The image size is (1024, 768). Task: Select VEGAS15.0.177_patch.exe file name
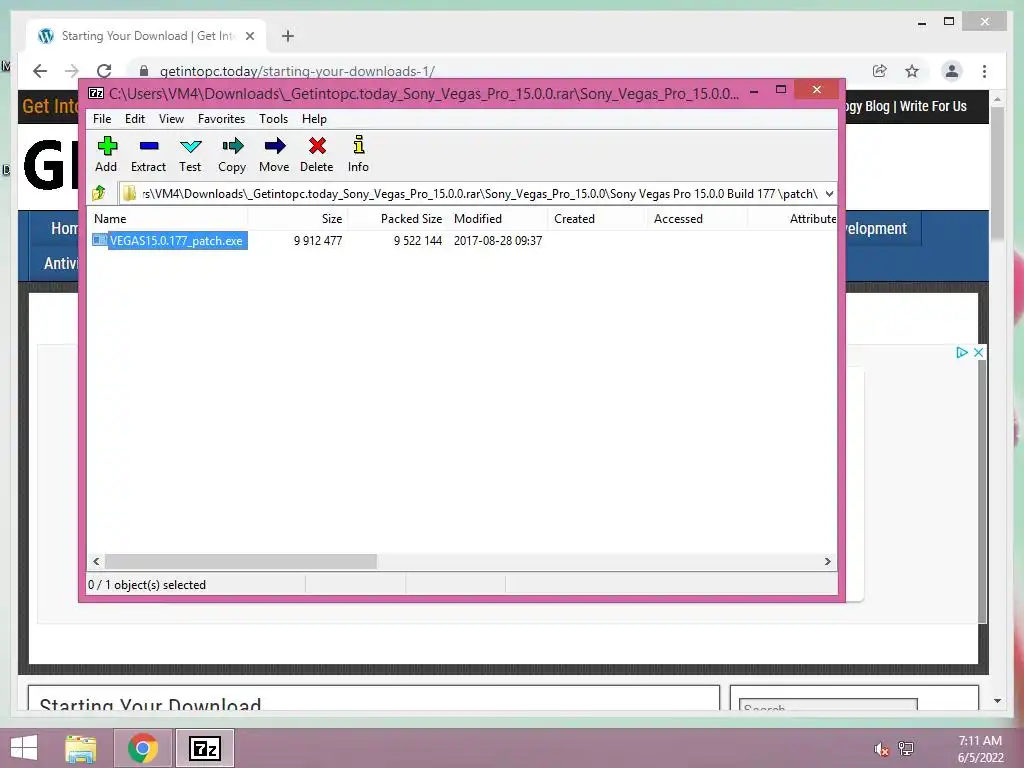176,240
